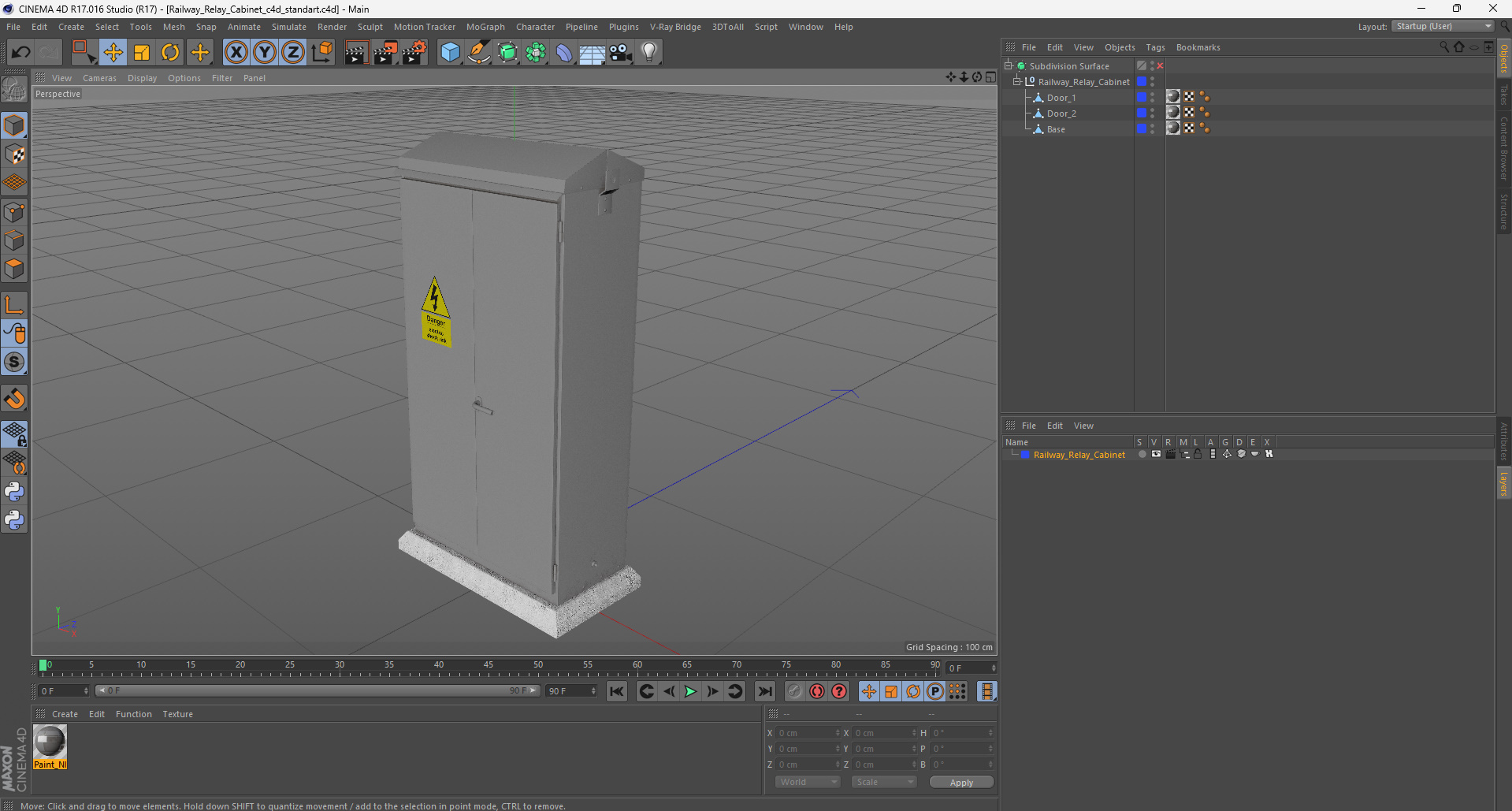Open the World coordinate dropdown
Viewport: 1512px width, 811px height.
[808, 782]
